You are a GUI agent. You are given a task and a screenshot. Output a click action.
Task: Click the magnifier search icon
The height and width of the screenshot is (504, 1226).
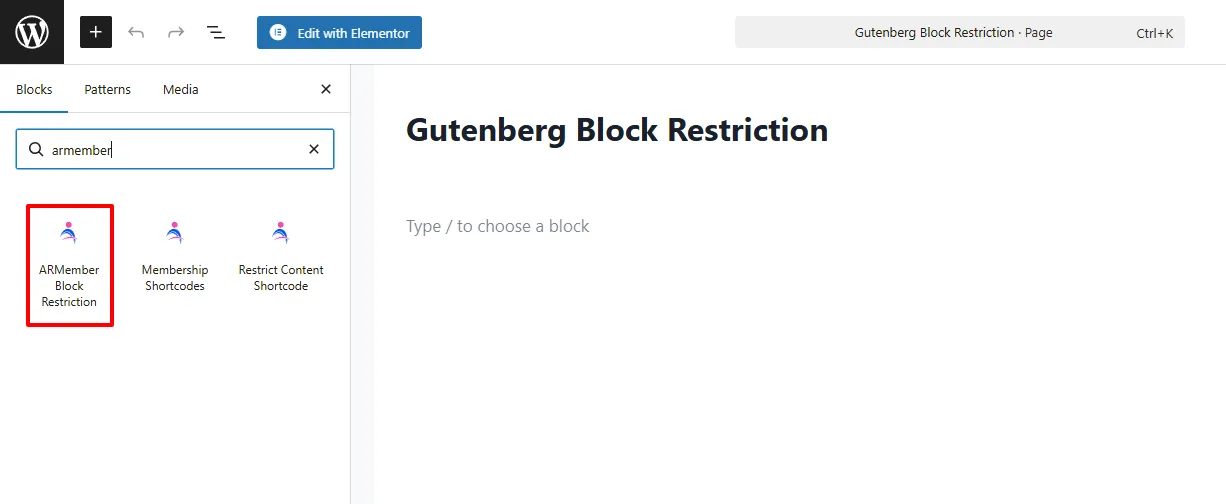(36, 149)
